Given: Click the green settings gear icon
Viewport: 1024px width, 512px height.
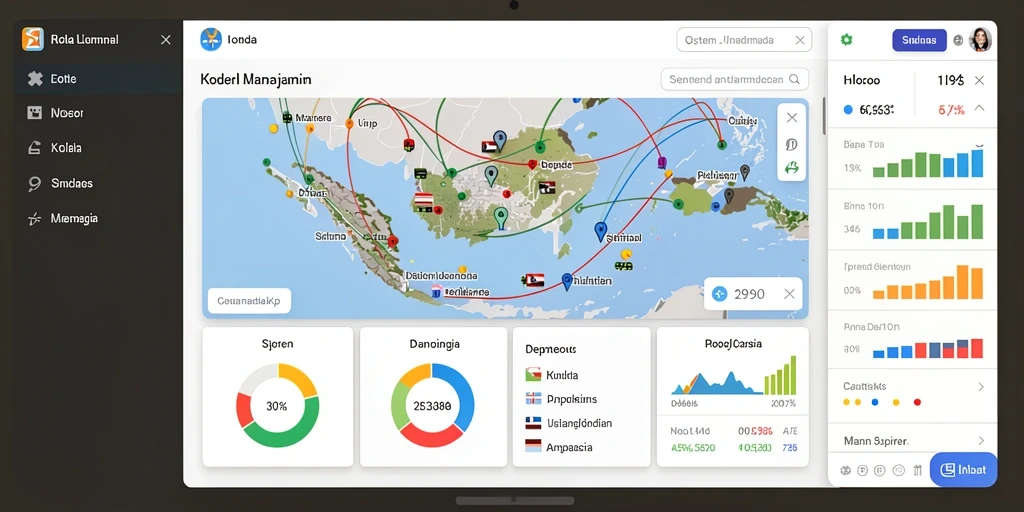Looking at the screenshot, I should (x=846, y=40).
